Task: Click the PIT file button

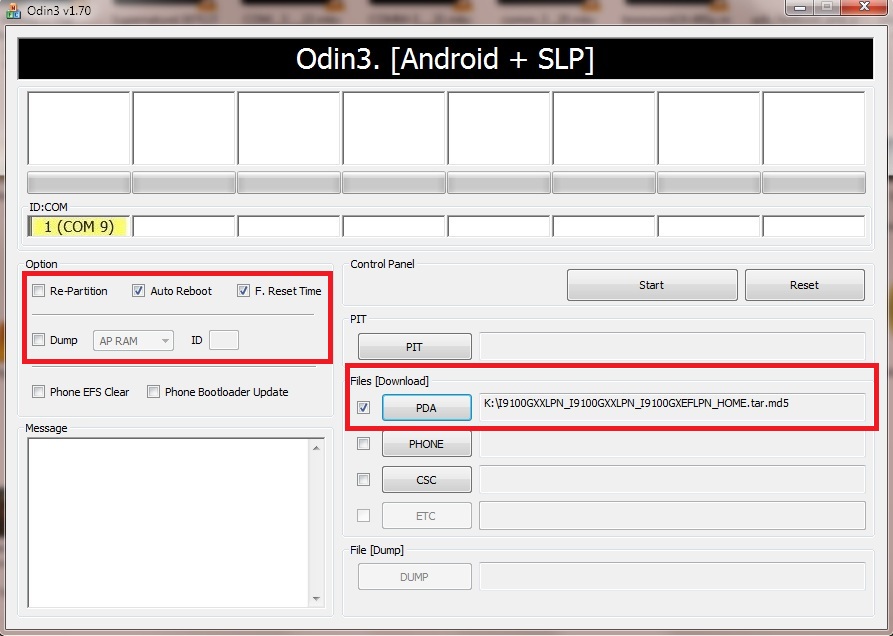Action: click(x=414, y=347)
